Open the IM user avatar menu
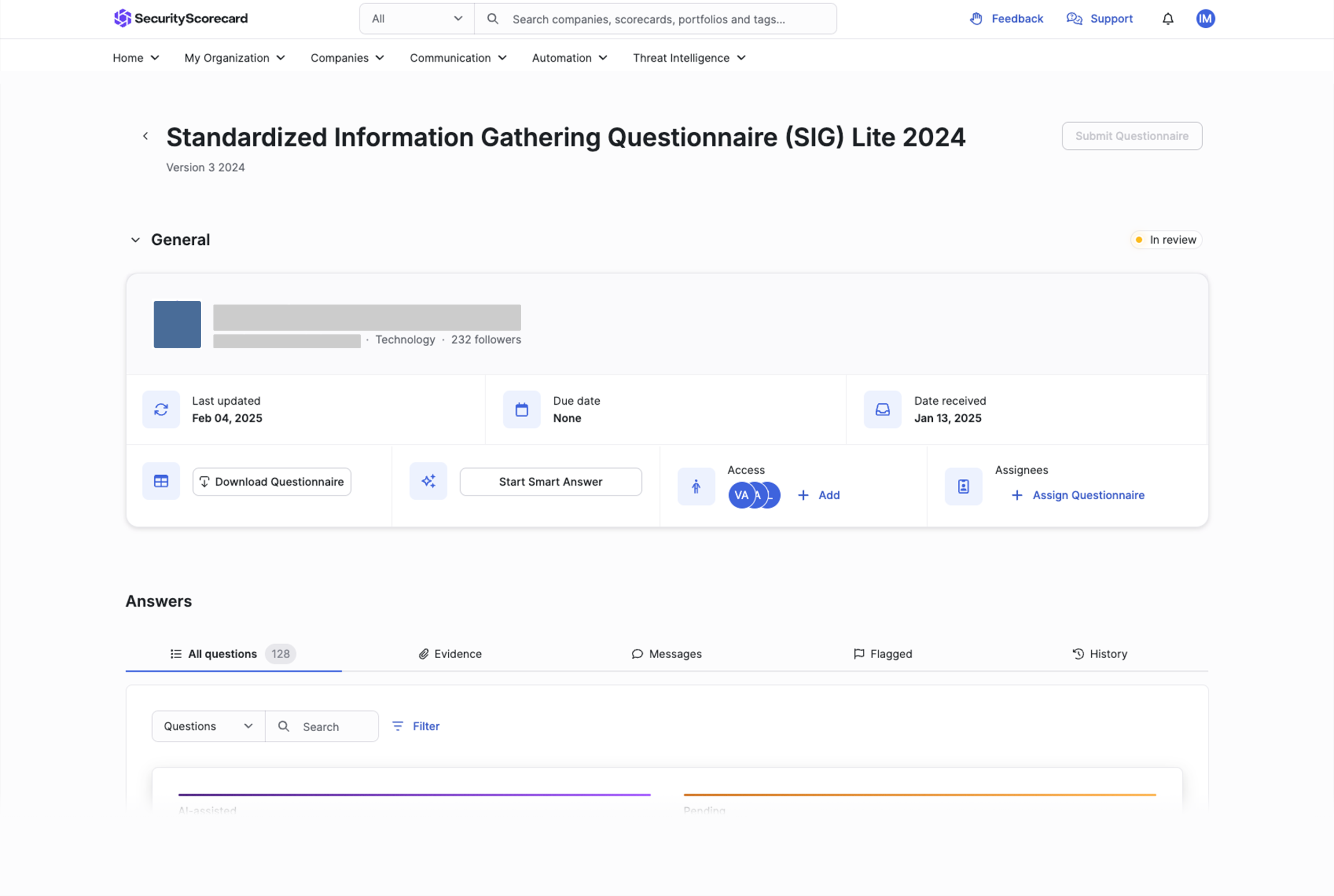This screenshot has height=896, width=1334. [1205, 19]
